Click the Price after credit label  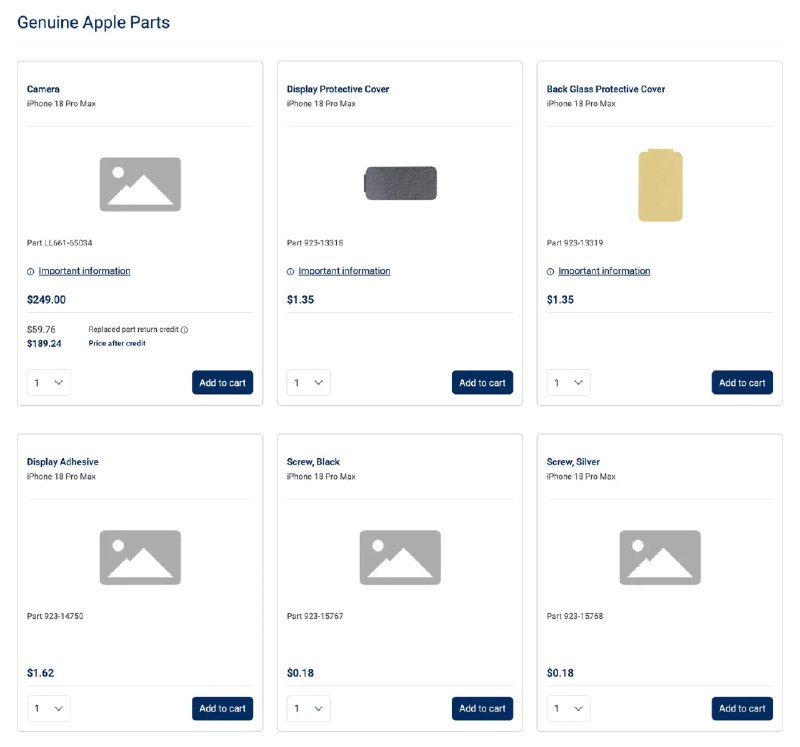click(117, 343)
